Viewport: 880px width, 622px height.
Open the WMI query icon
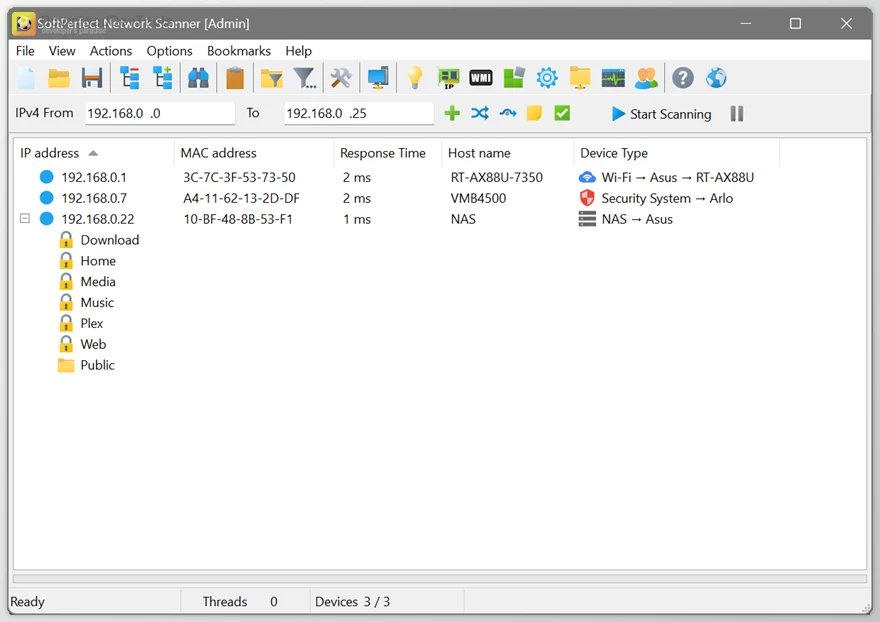481,78
